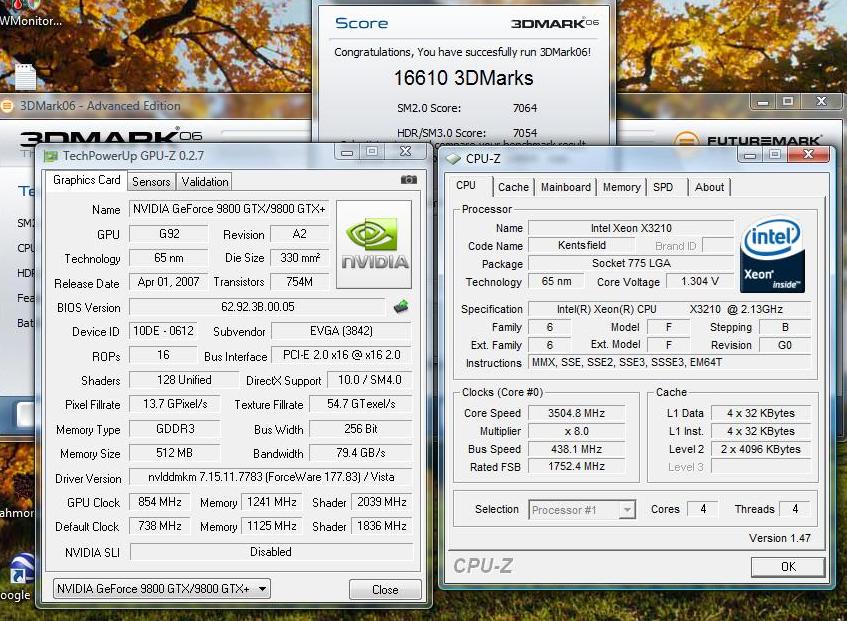Click the Close button in GPU-Z
The height and width of the screenshot is (621, 847).
(x=385, y=590)
